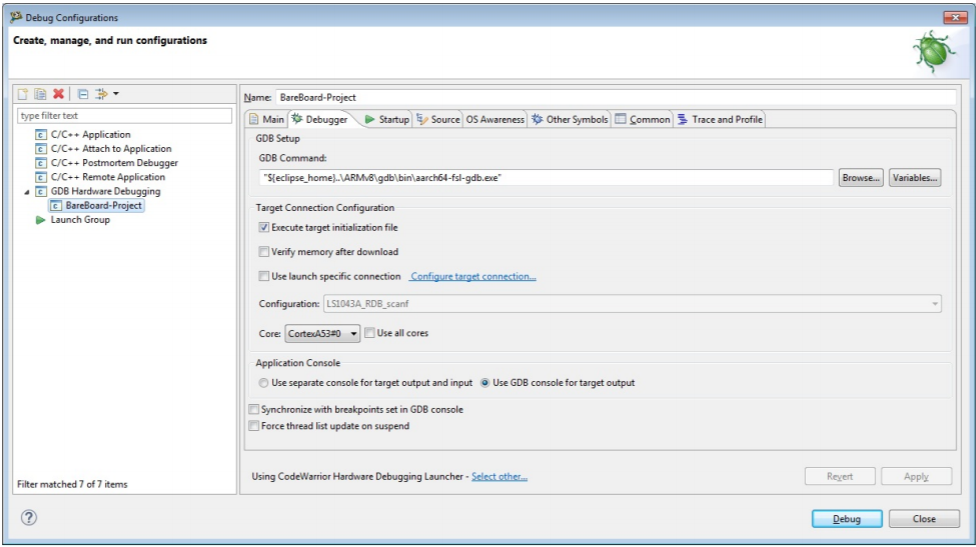Image resolution: width=976 pixels, height=547 pixels.
Task: Click the Close button at bottom
Action: point(924,519)
